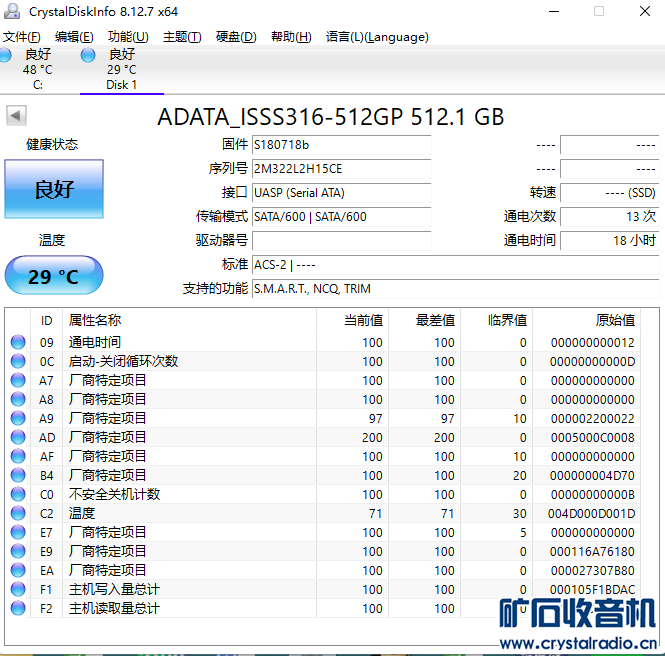Viewport: 665px width, 656px height.
Task: Click the 29 °C temperature button
Action: [x=54, y=276]
